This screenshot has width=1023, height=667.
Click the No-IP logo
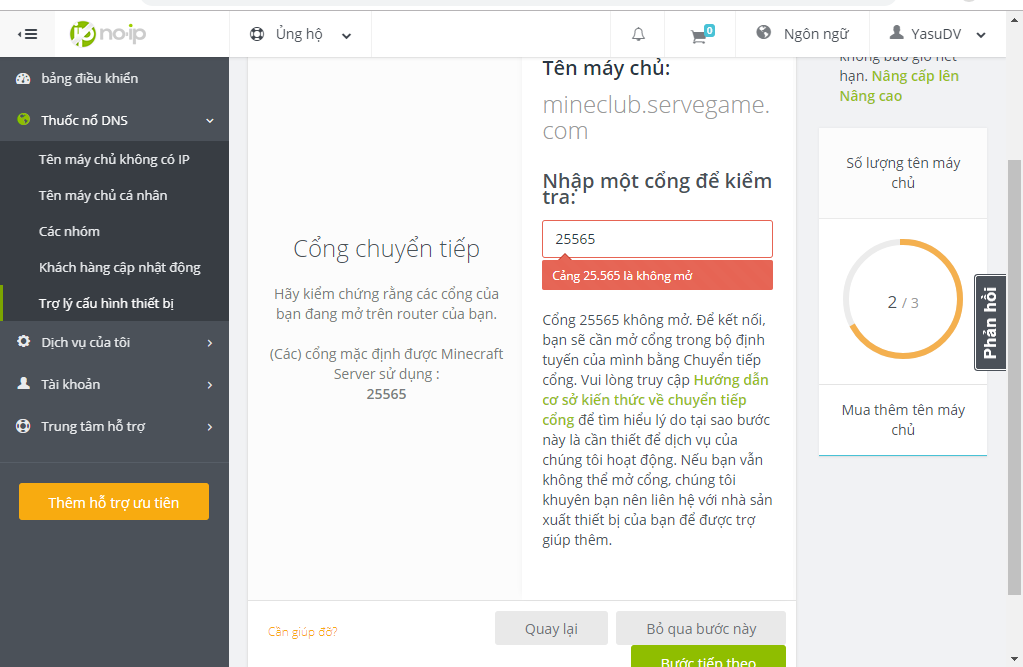(108, 34)
